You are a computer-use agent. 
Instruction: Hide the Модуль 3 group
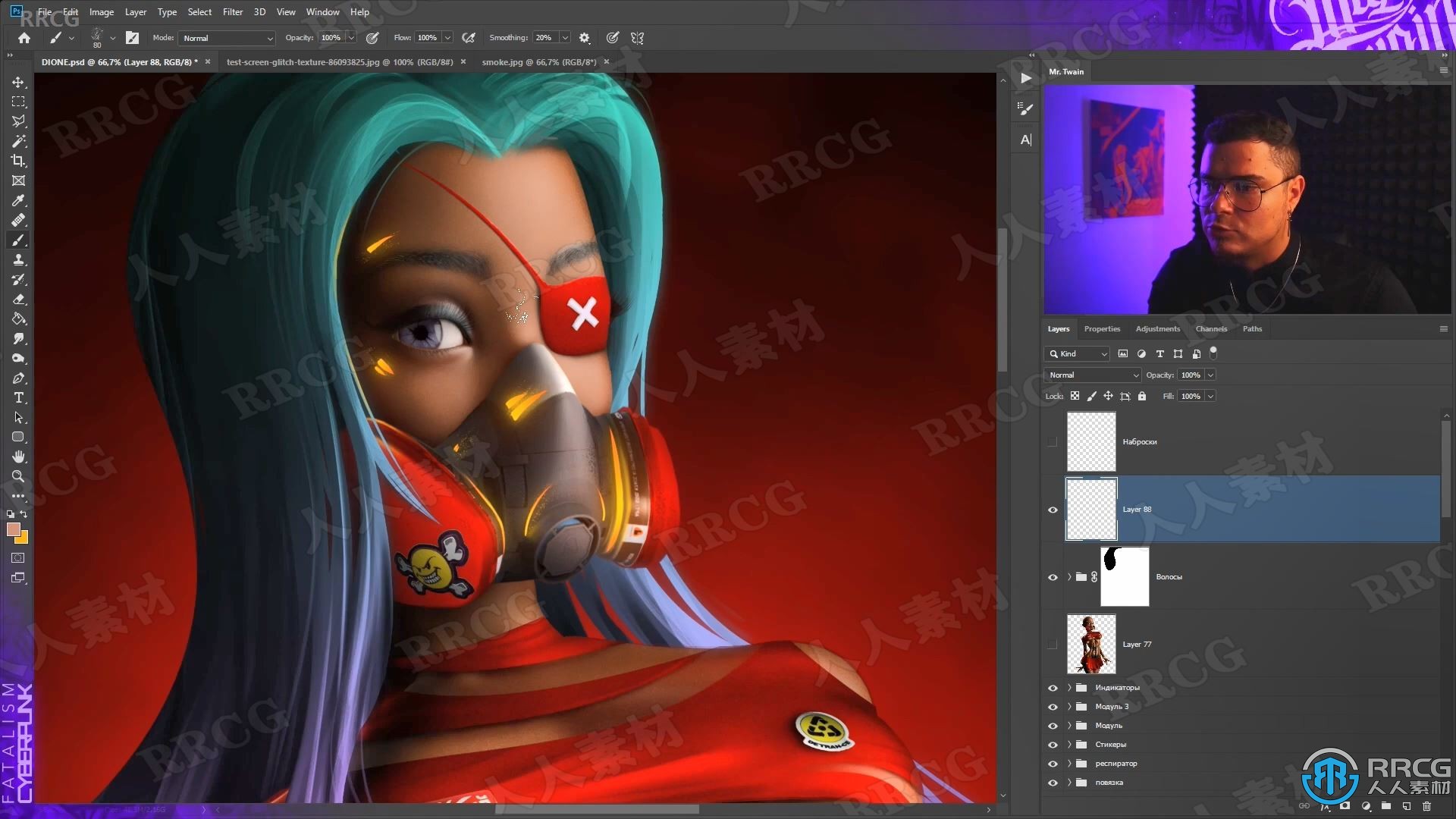[x=1053, y=707]
